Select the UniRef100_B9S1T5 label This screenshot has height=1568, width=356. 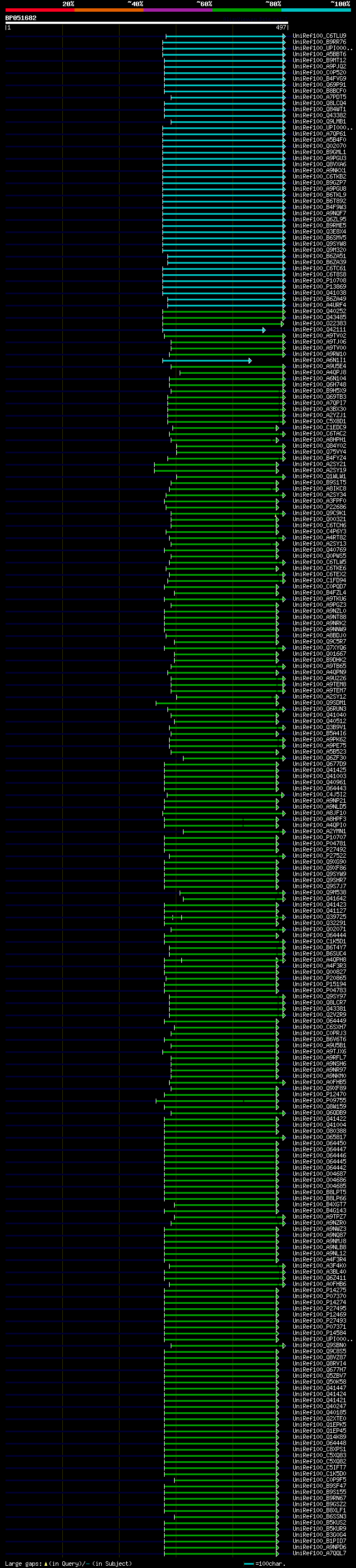point(319,482)
